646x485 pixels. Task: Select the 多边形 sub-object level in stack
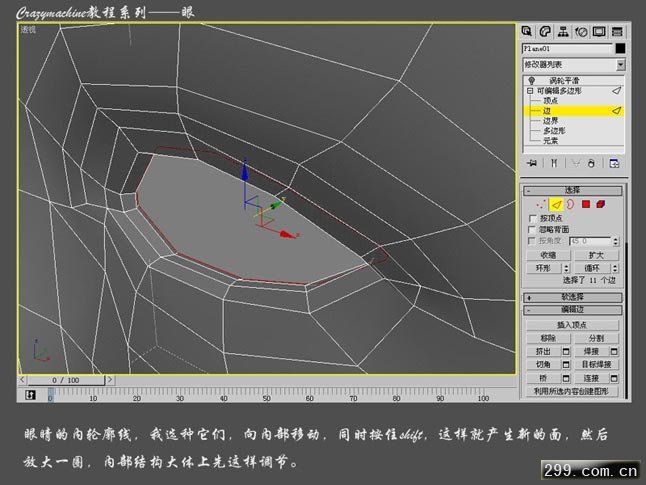554,131
